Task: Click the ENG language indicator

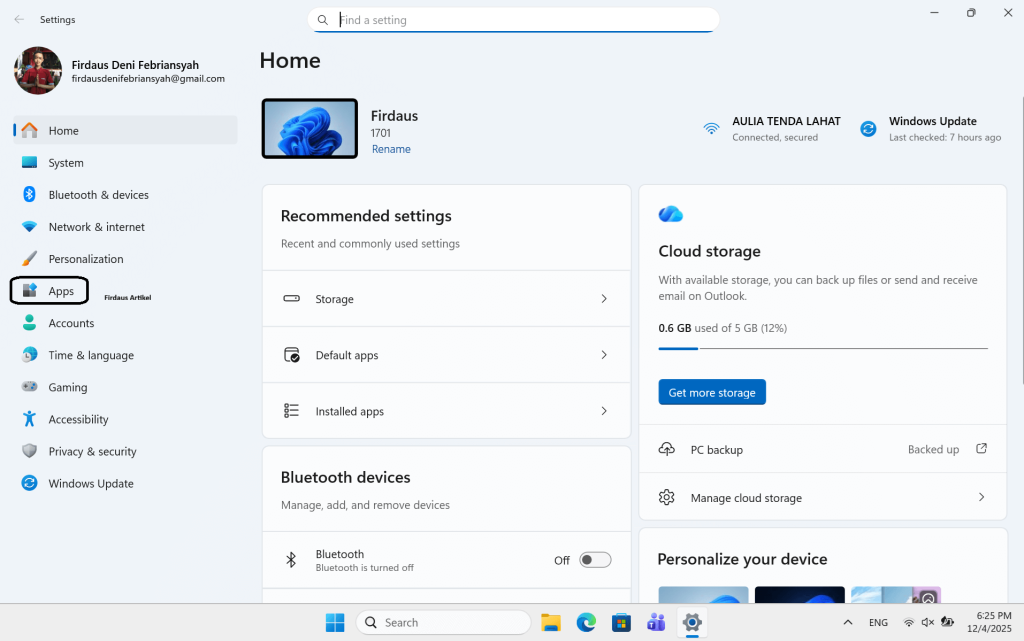Action: (878, 622)
